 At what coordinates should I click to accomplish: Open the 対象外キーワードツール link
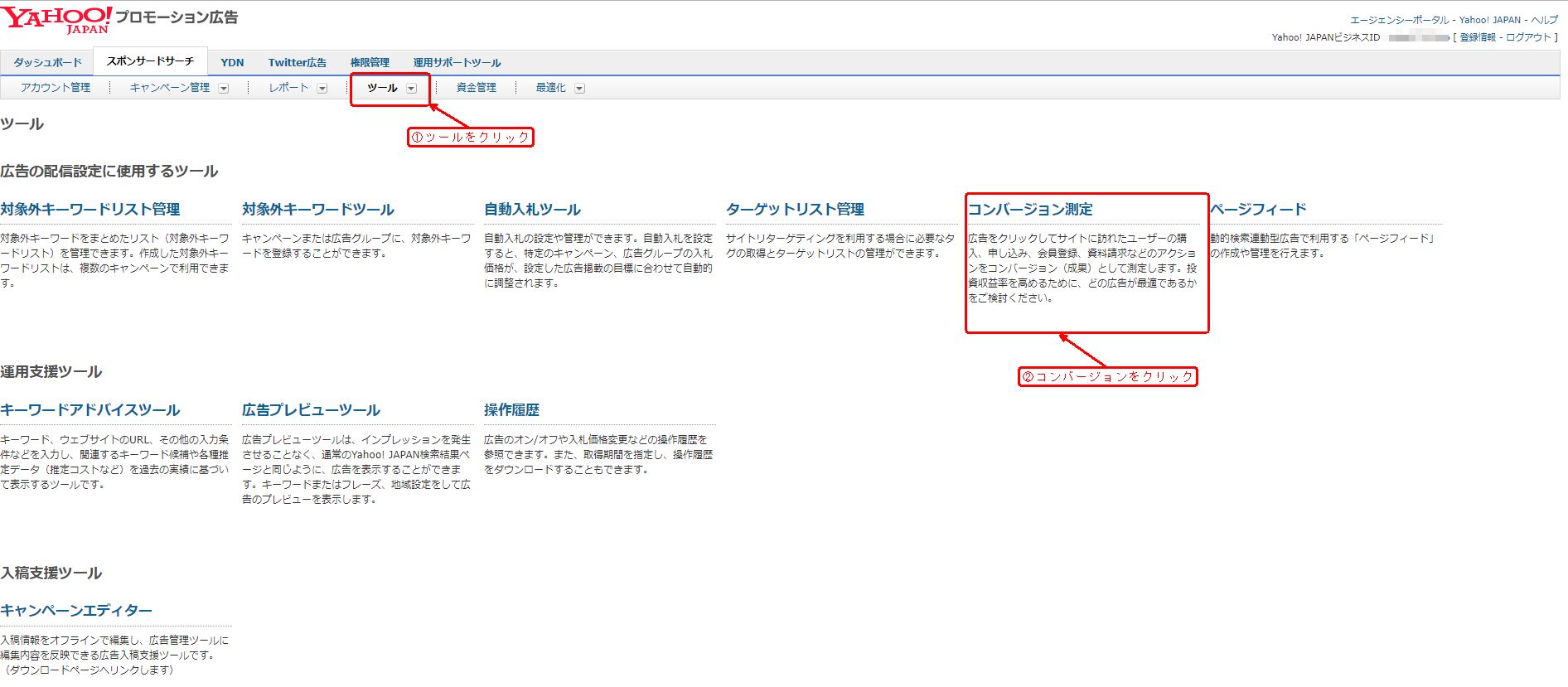[x=318, y=210]
